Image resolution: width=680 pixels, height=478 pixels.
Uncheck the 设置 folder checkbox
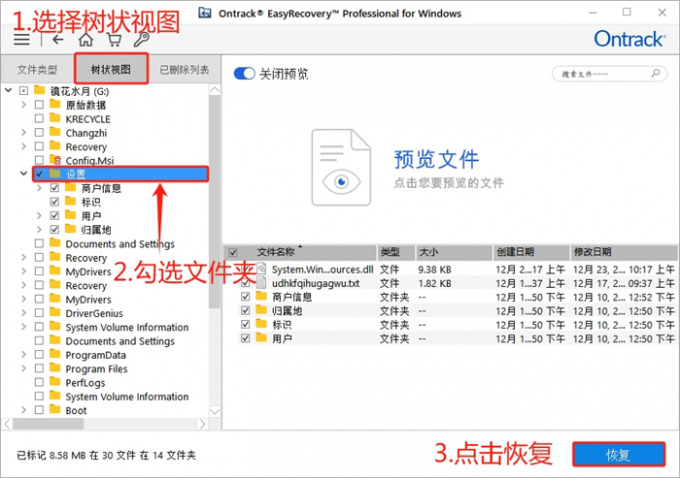39,174
